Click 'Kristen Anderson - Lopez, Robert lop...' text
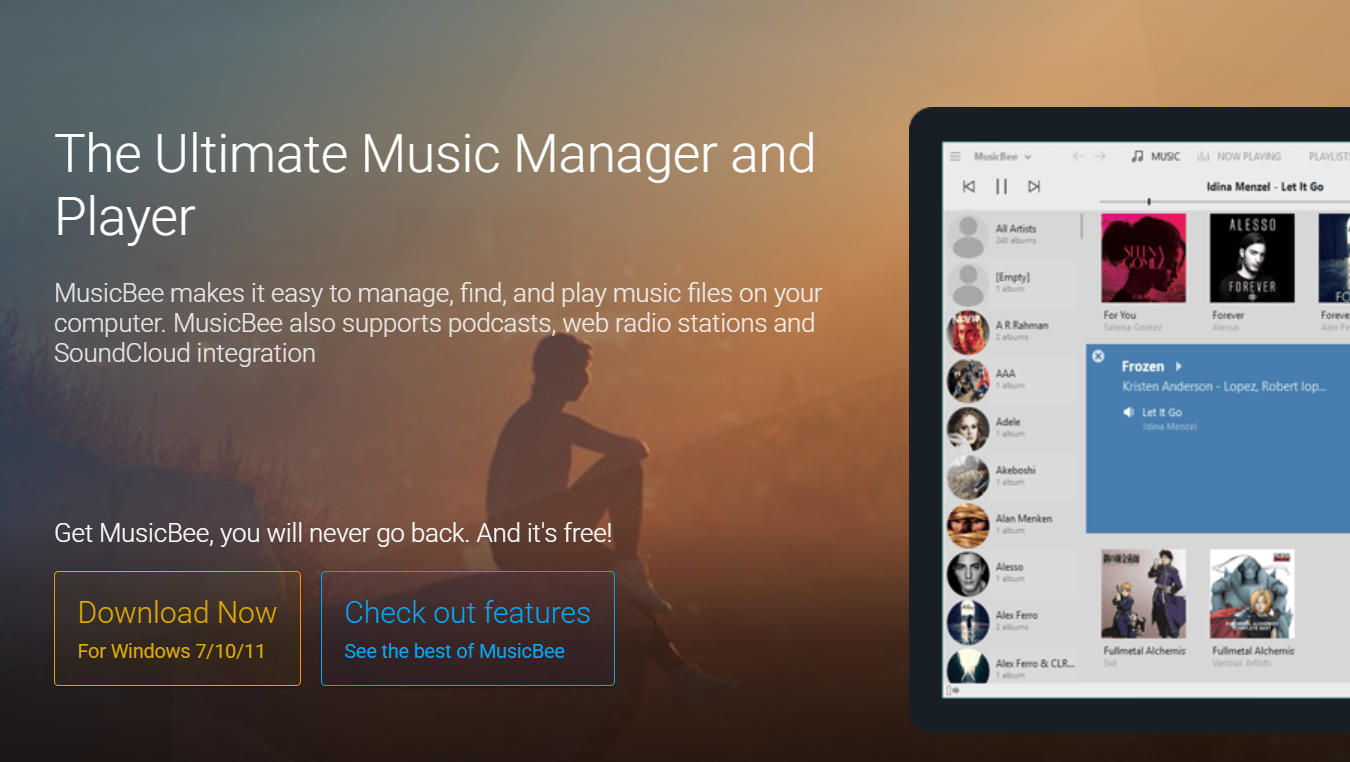Image resolution: width=1350 pixels, height=762 pixels. click(1224, 386)
